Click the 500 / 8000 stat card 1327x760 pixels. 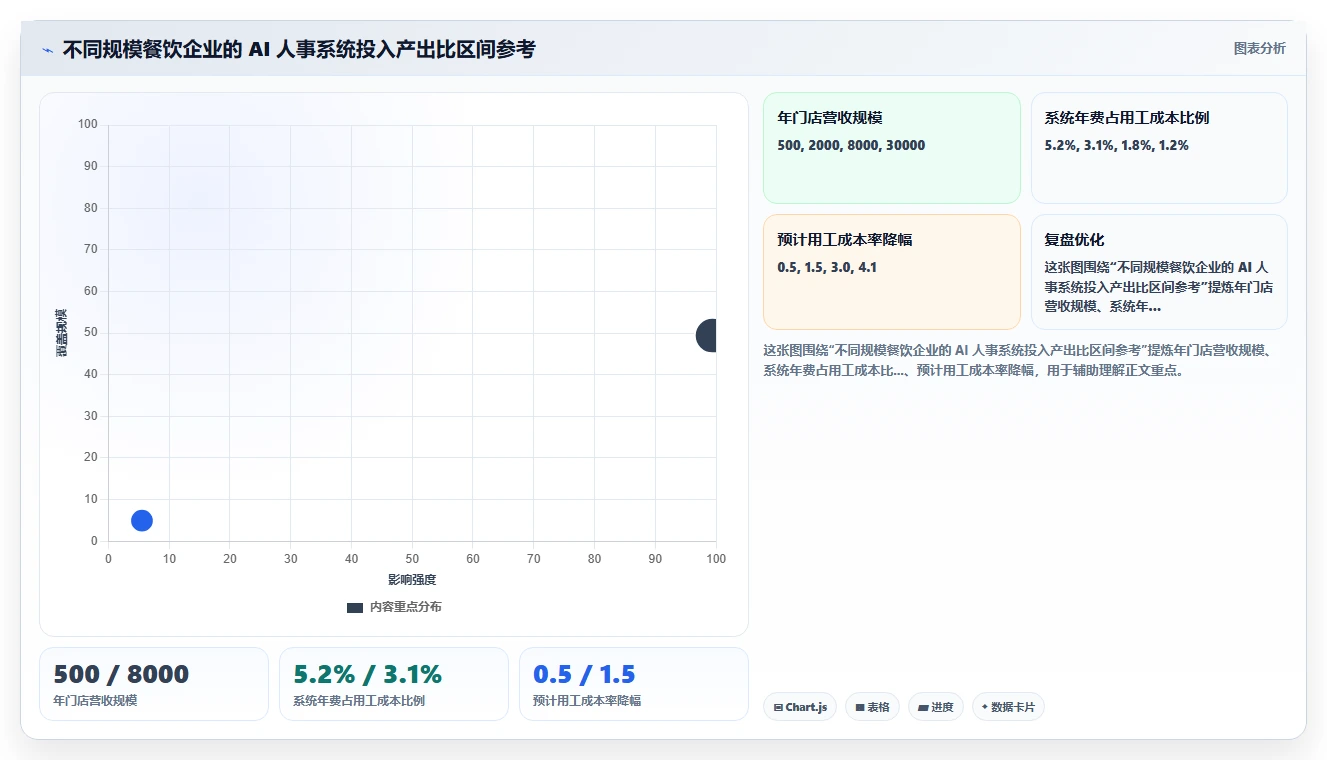(x=154, y=684)
